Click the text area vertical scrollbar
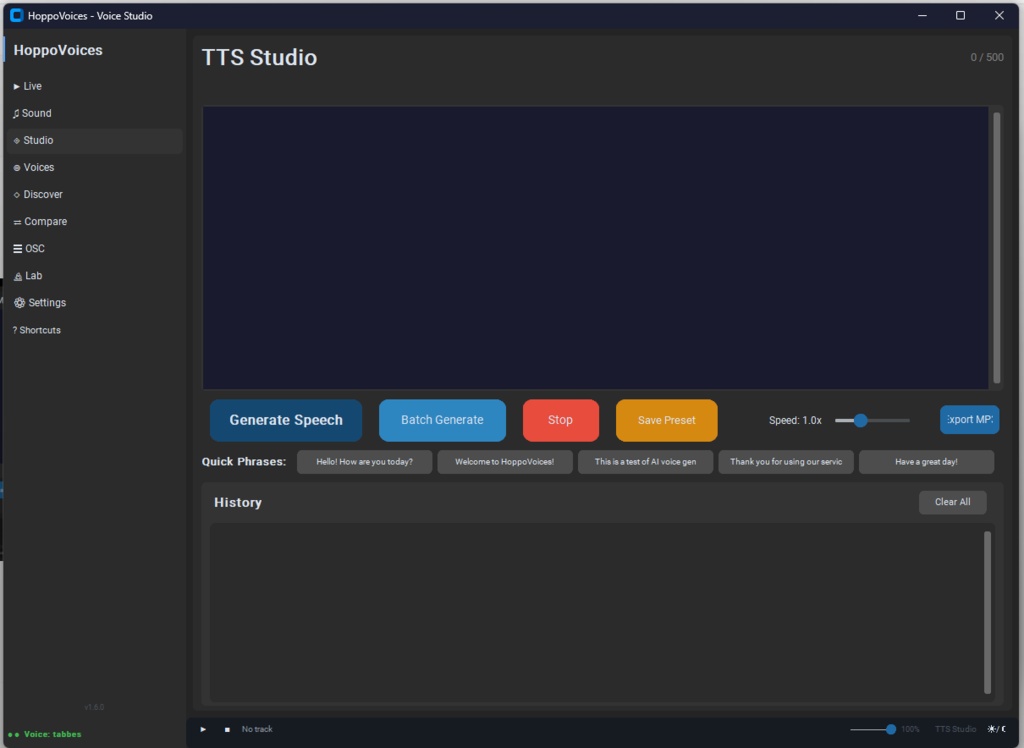Screen dimensions: 1024x748 coord(997,248)
